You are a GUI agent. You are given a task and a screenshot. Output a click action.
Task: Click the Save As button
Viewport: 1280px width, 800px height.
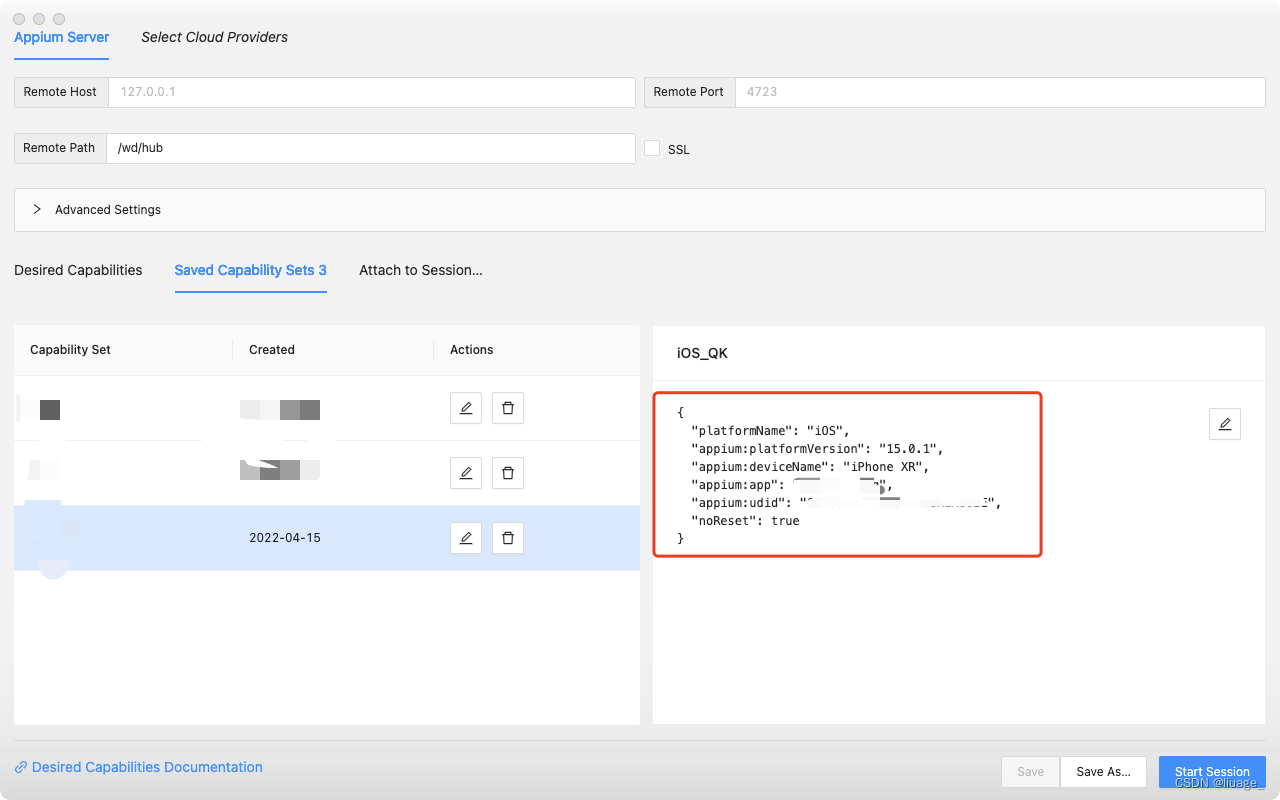pos(1103,772)
